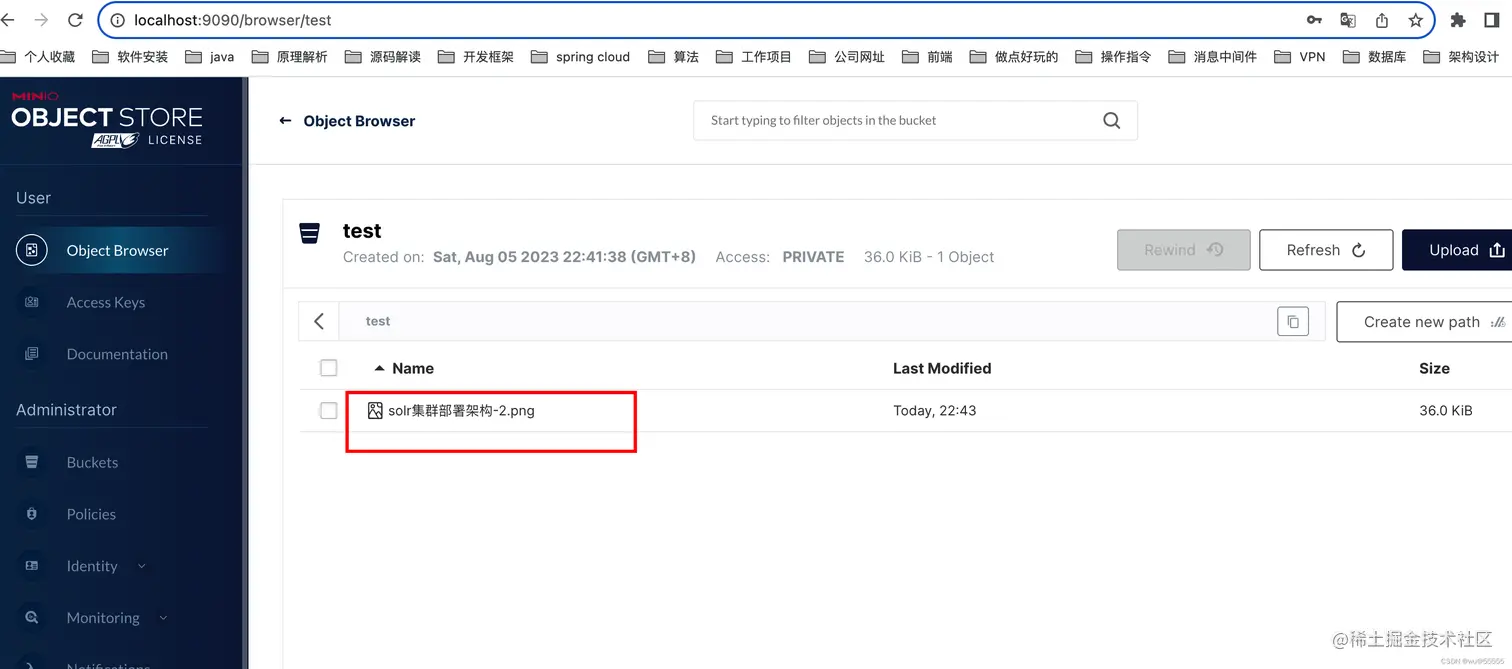View site information icon beside URL
Image resolution: width=1512 pixels, height=669 pixels.
point(117,20)
